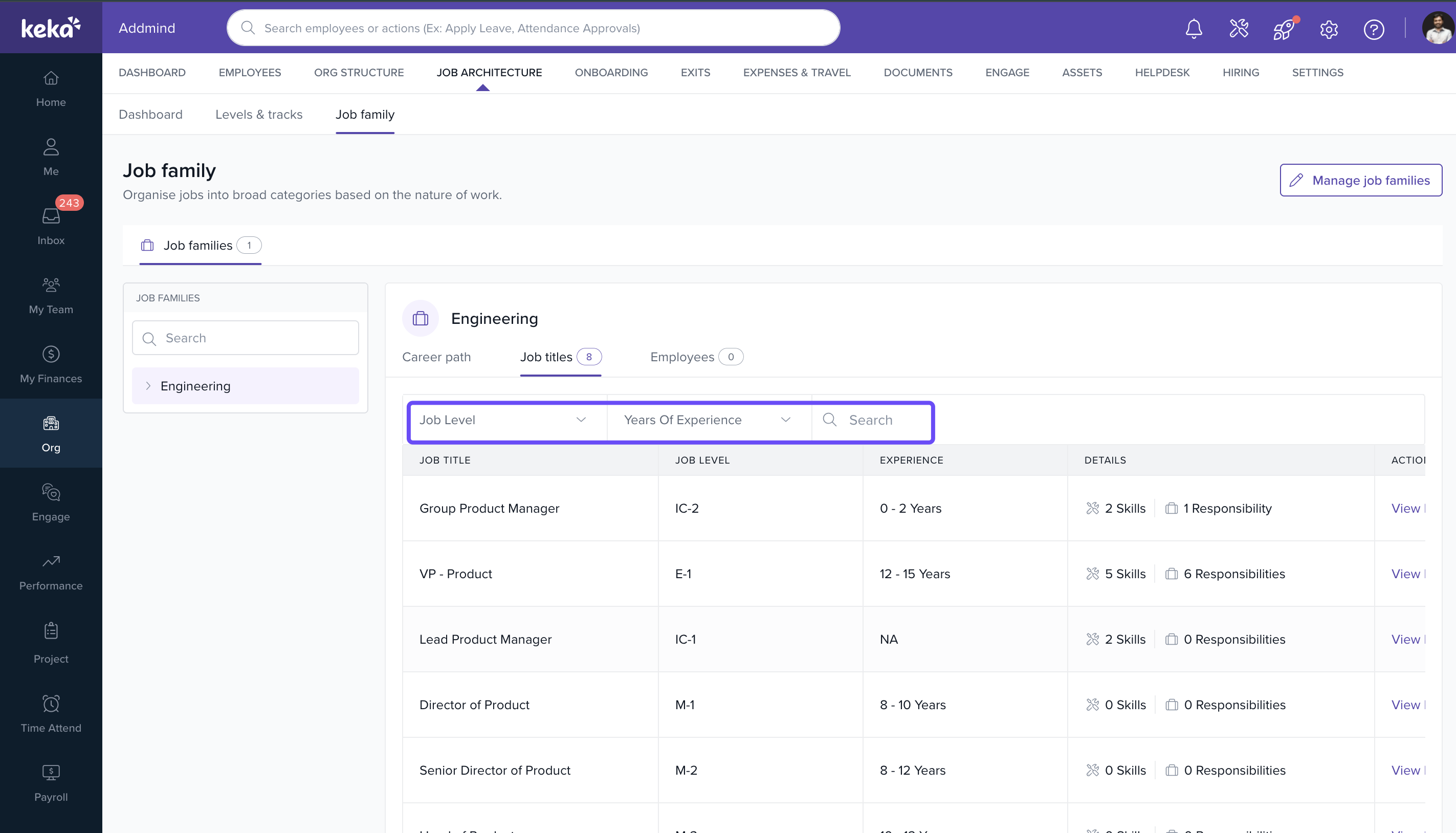Image resolution: width=1456 pixels, height=833 pixels.
Task: Open ORG STRUCTURE in top menu
Action: pos(359,73)
